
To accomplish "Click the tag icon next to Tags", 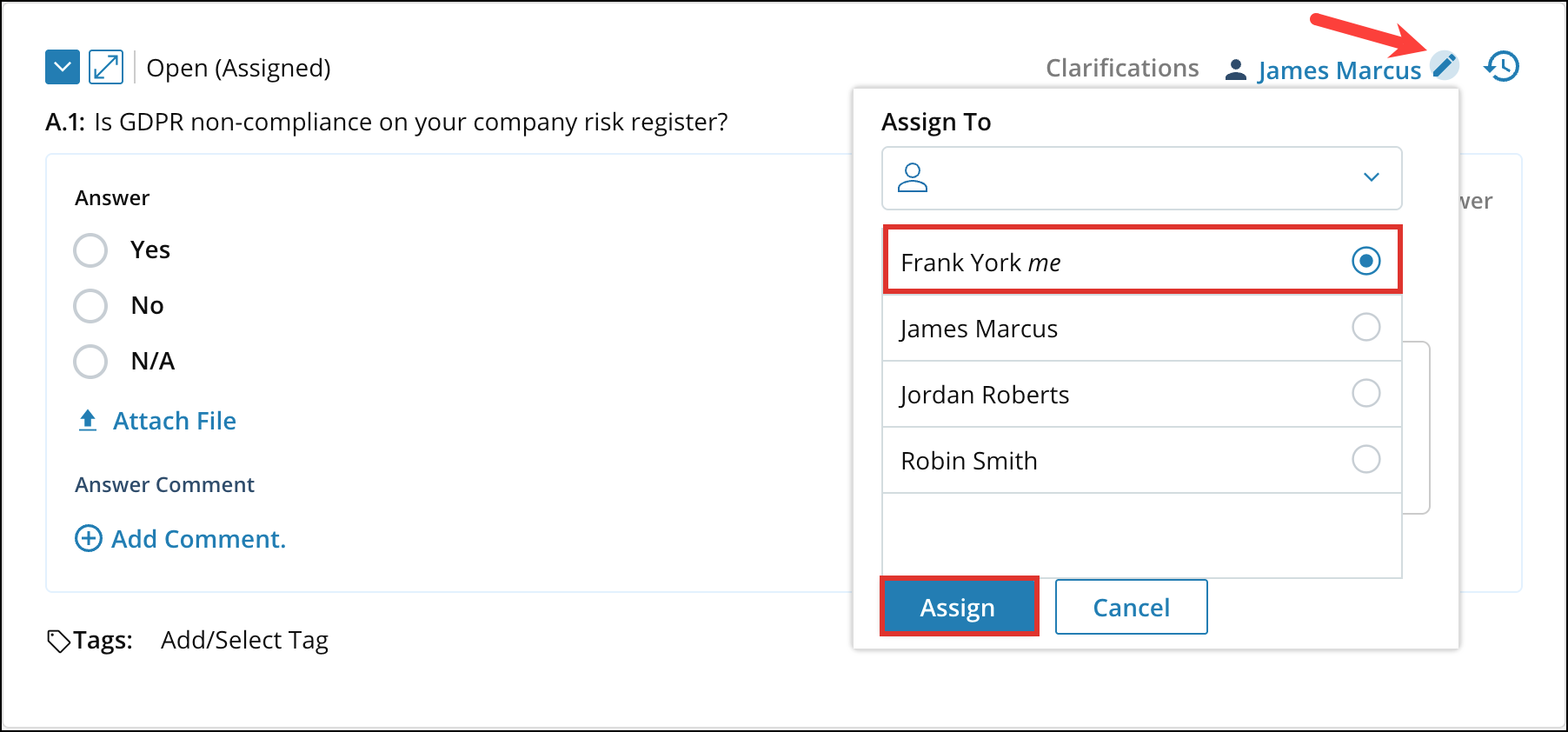I will pyautogui.click(x=58, y=642).
